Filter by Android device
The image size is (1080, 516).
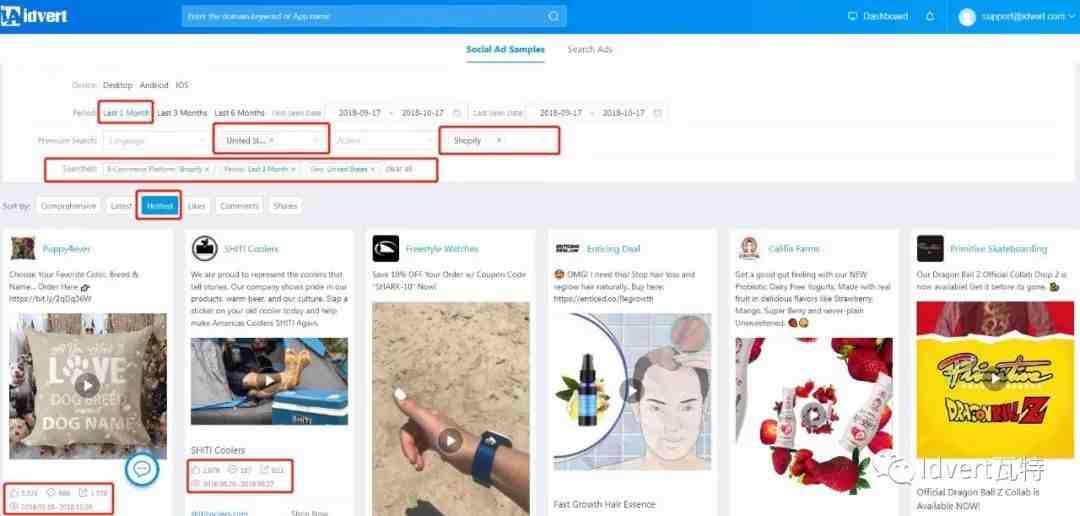(x=154, y=85)
